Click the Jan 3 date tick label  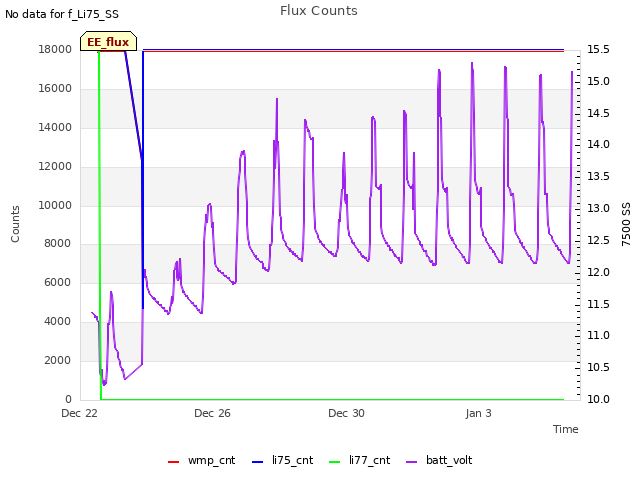click(478, 413)
